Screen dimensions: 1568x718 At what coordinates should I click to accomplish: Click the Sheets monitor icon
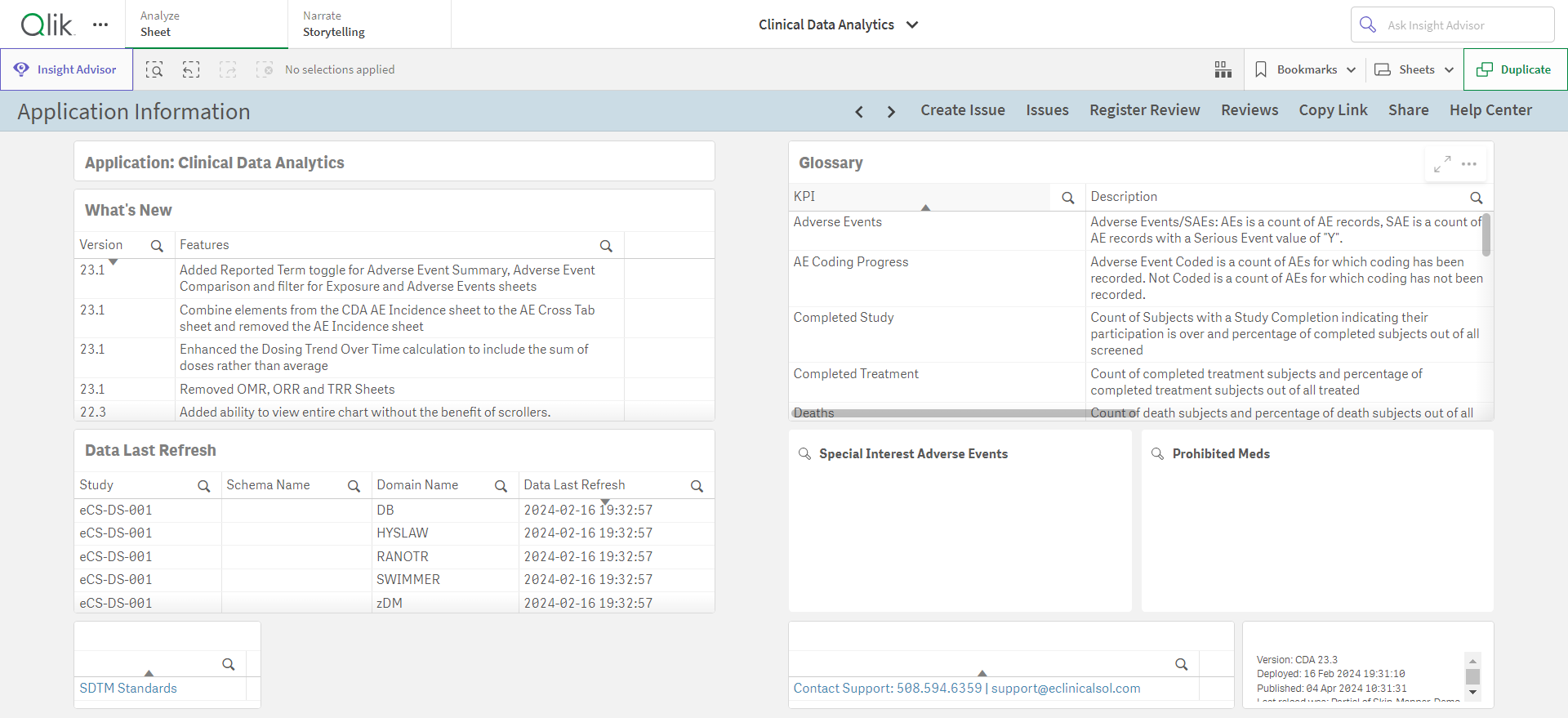click(x=1383, y=69)
